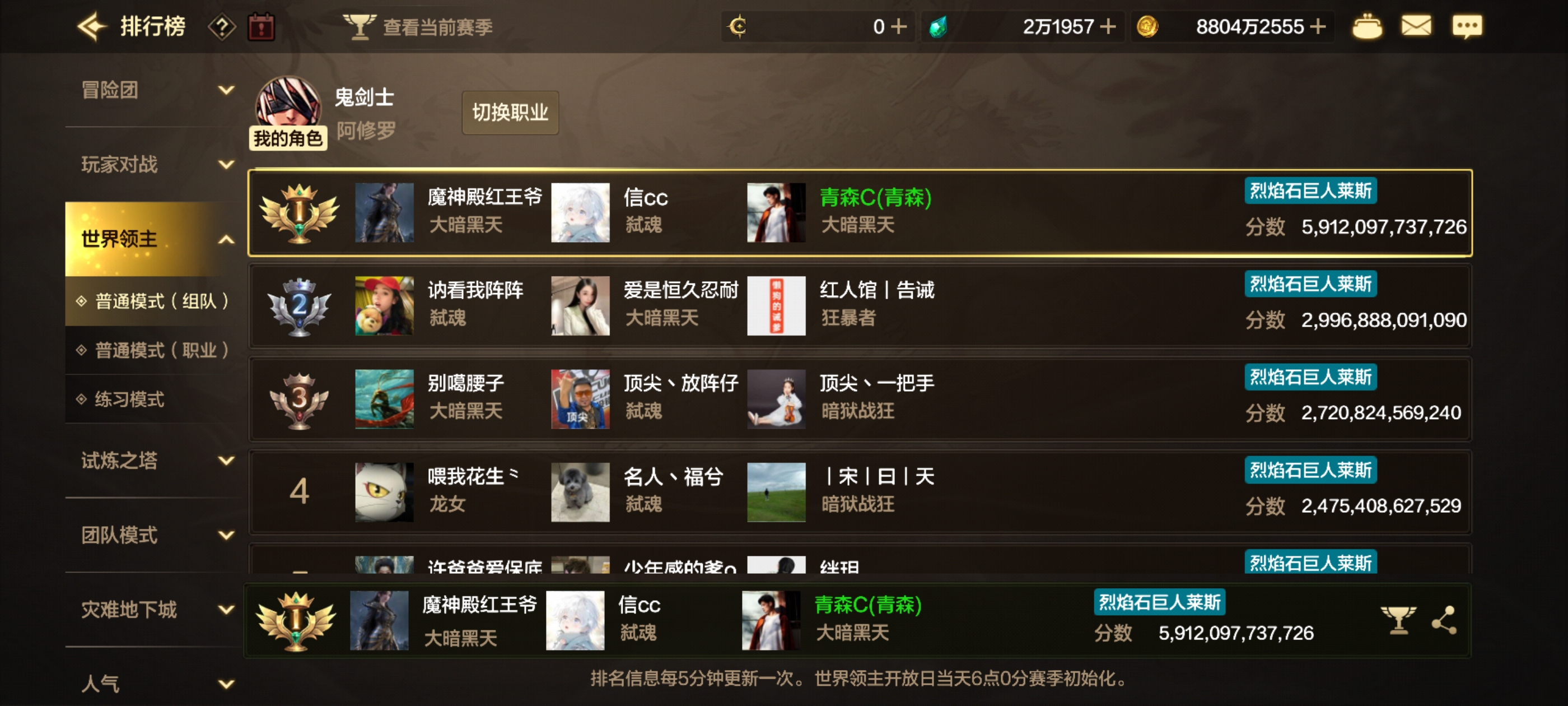
Task: Open player 纳看我阵阵 avatar thumbnail
Action: (384, 306)
